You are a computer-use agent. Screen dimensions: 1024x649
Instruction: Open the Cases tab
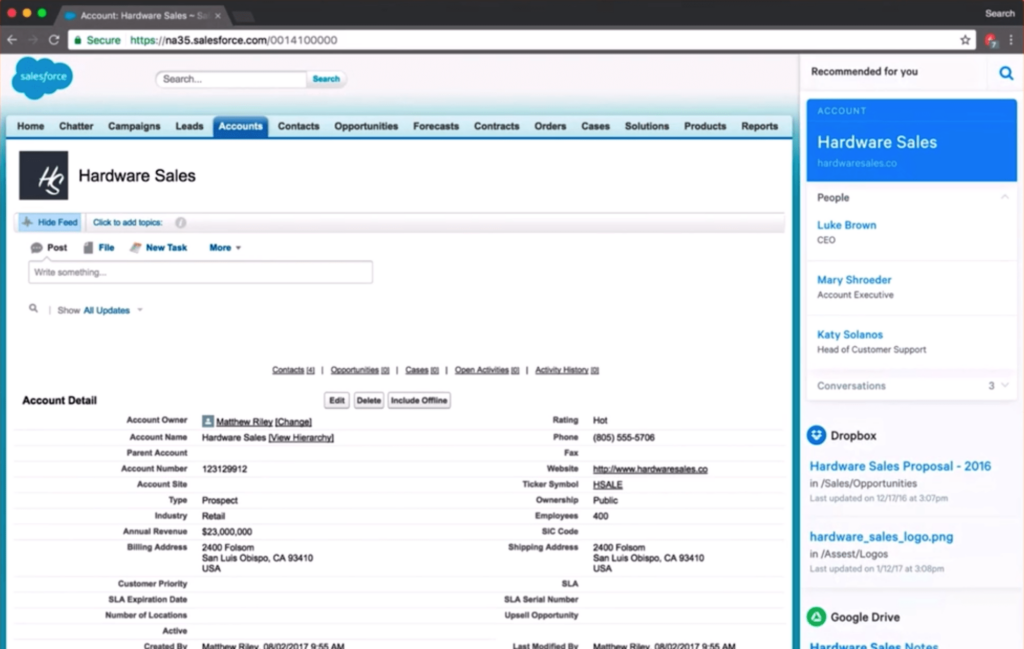coord(596,126)
